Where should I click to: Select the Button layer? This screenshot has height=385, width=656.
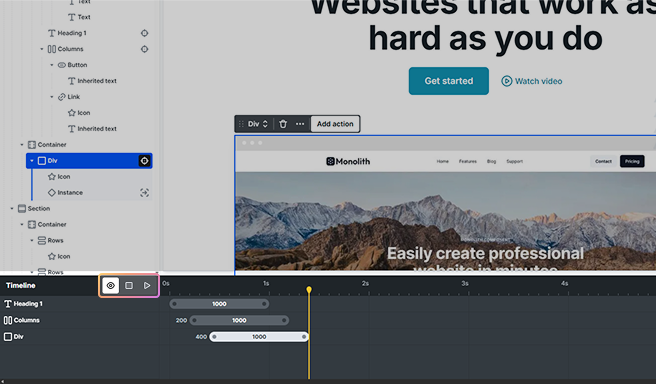point(72,65)
